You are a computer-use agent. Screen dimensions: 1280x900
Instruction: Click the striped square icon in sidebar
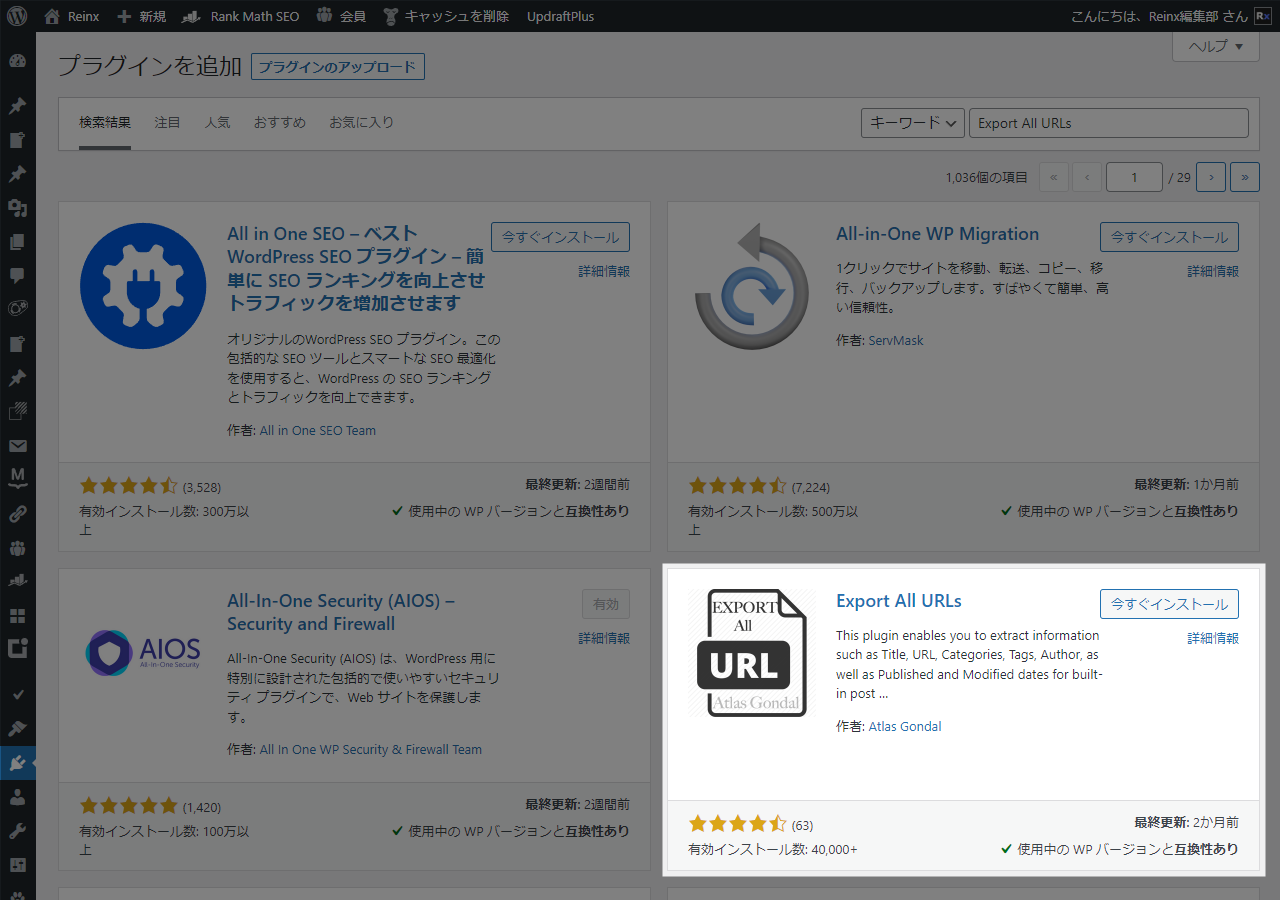(x=17, y=412)
